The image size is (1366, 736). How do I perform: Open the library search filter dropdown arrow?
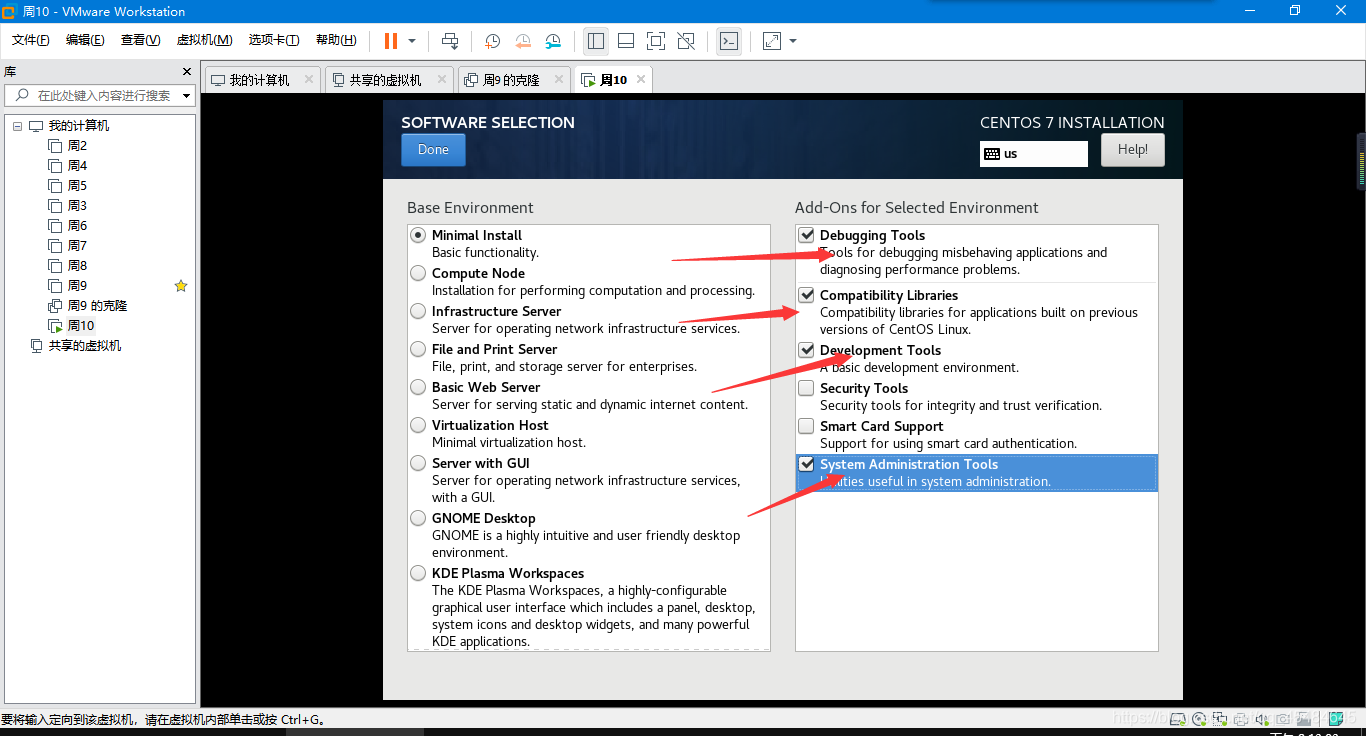click(x=186, y=96)
